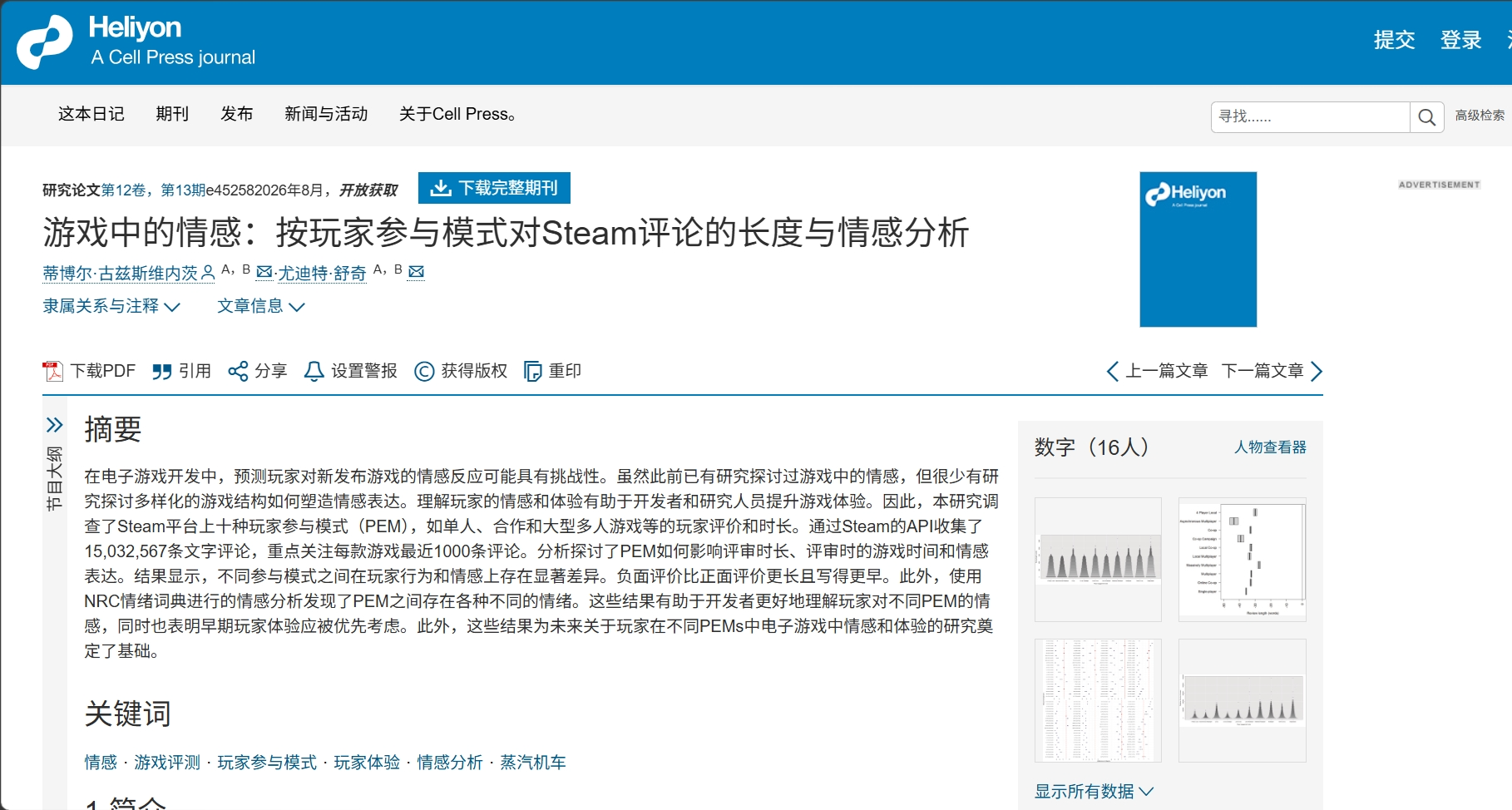Click the share icon
The width and height of the screenshot is (1512, 810).
[x=238, y=371]
